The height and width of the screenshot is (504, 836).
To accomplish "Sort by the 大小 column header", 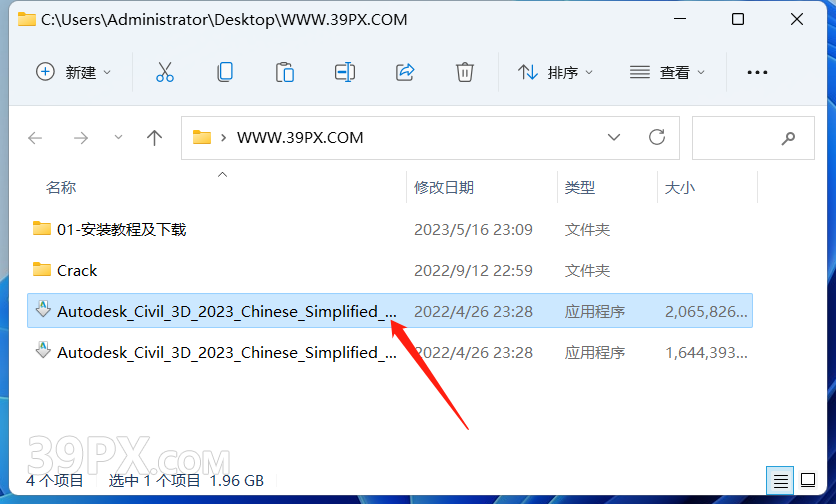I will (679, 187).
